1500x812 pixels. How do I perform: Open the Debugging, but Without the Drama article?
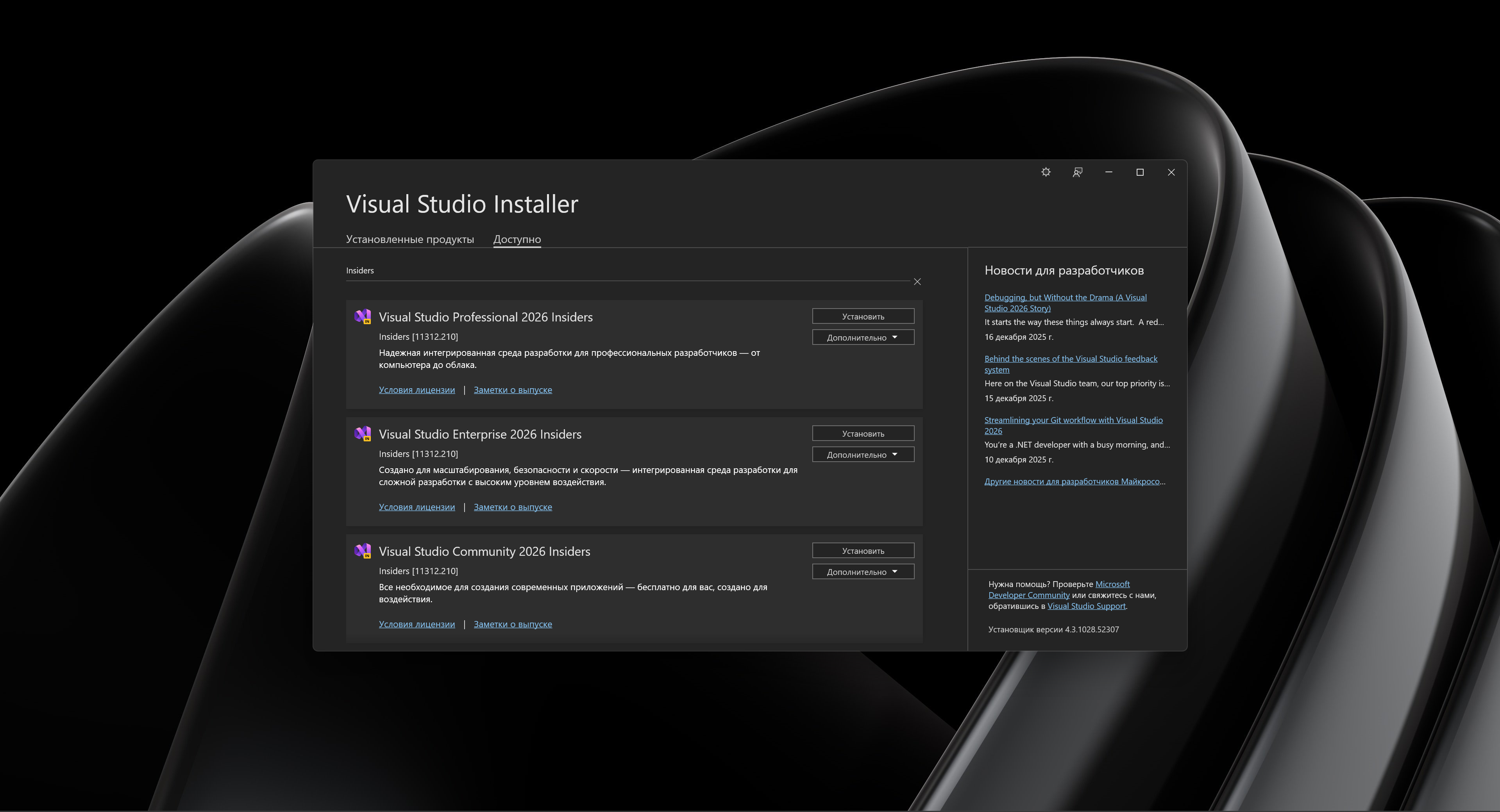[1065, 298]
